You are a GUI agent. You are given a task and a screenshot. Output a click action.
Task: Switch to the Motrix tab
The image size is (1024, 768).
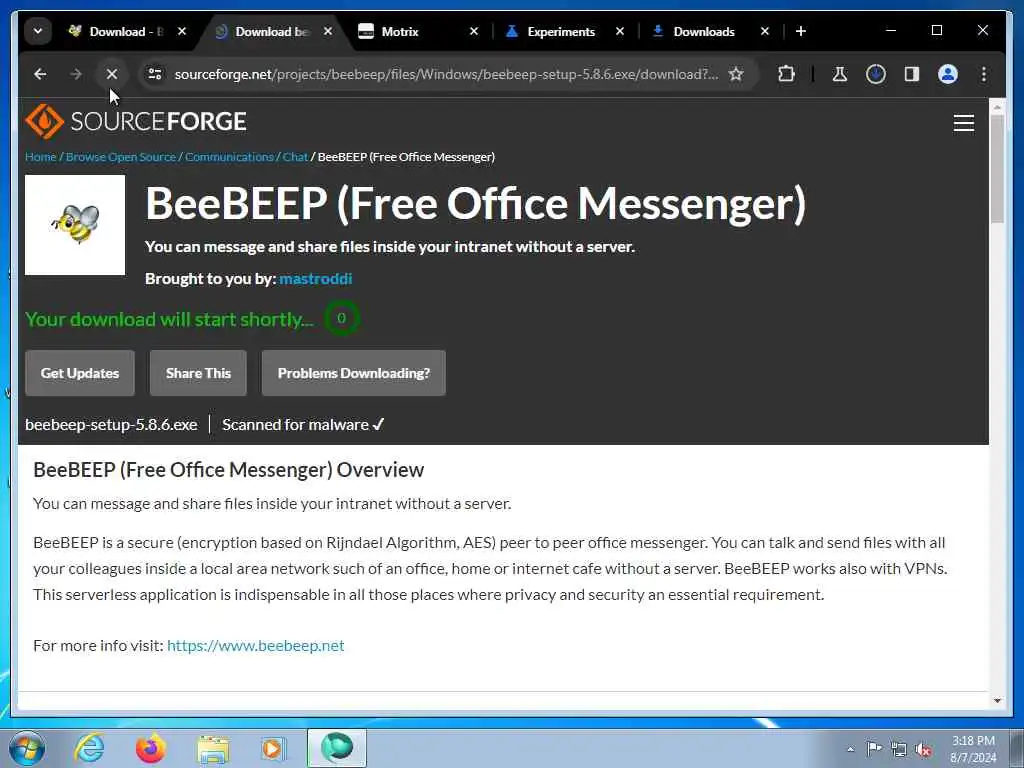coord(418,31)
